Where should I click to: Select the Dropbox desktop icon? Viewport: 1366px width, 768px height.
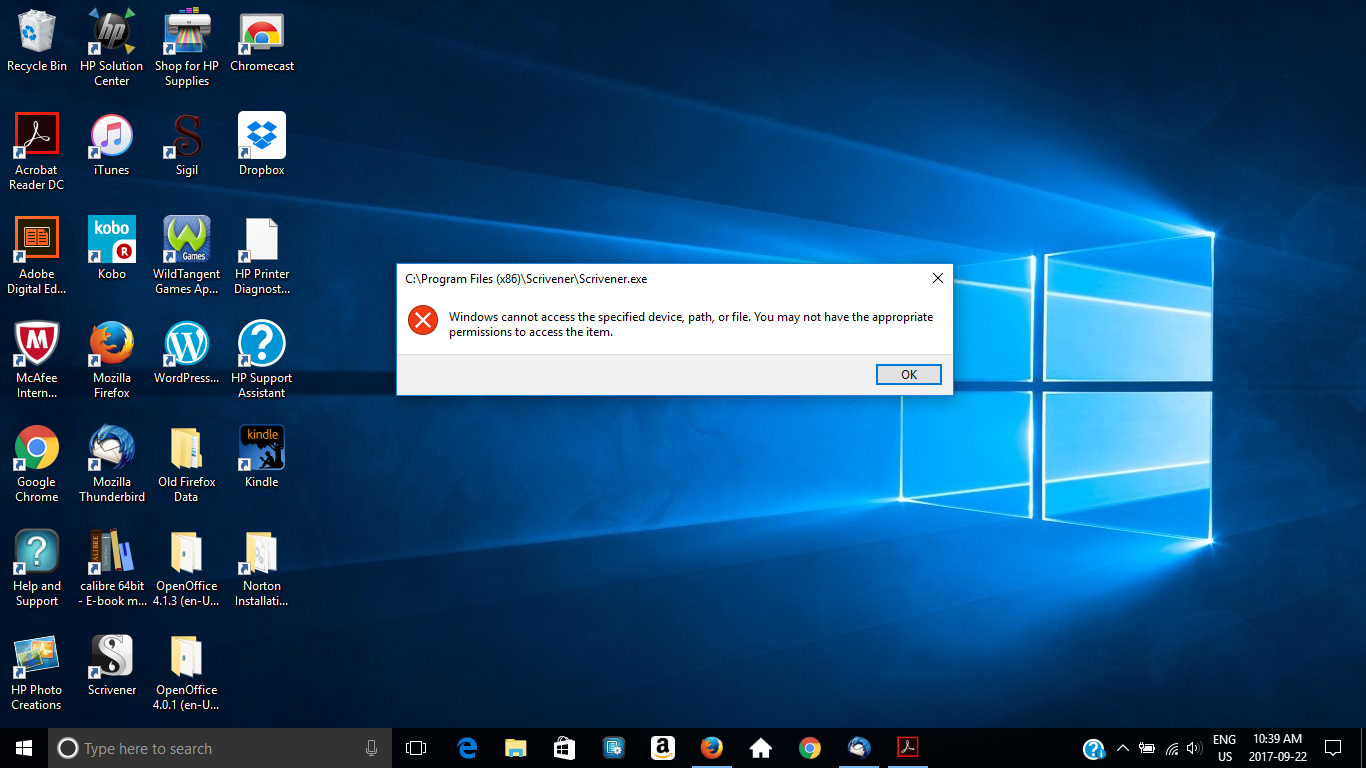(x=262, y=145)
